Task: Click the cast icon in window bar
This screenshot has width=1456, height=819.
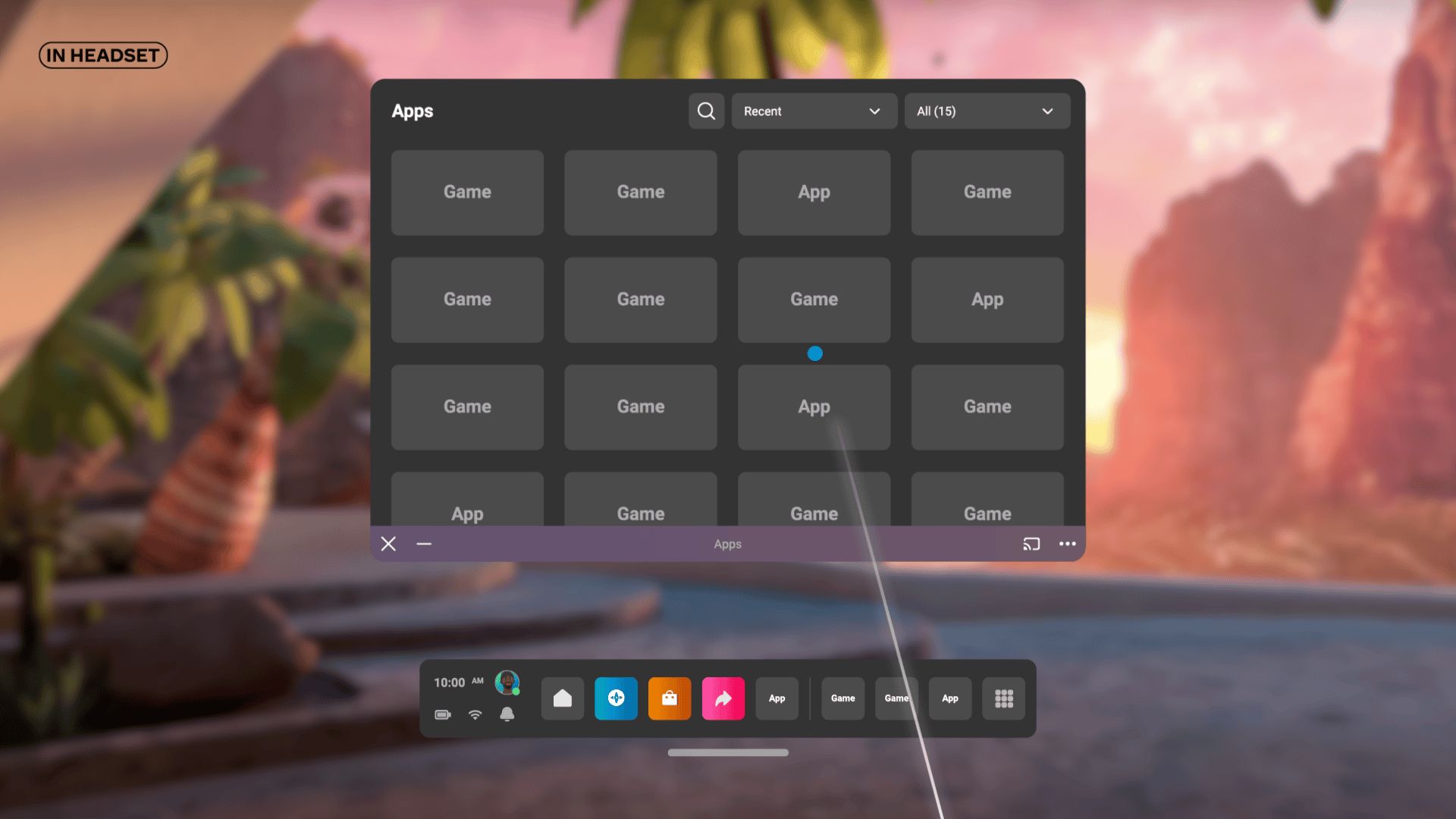Action: click(1031, 544)
